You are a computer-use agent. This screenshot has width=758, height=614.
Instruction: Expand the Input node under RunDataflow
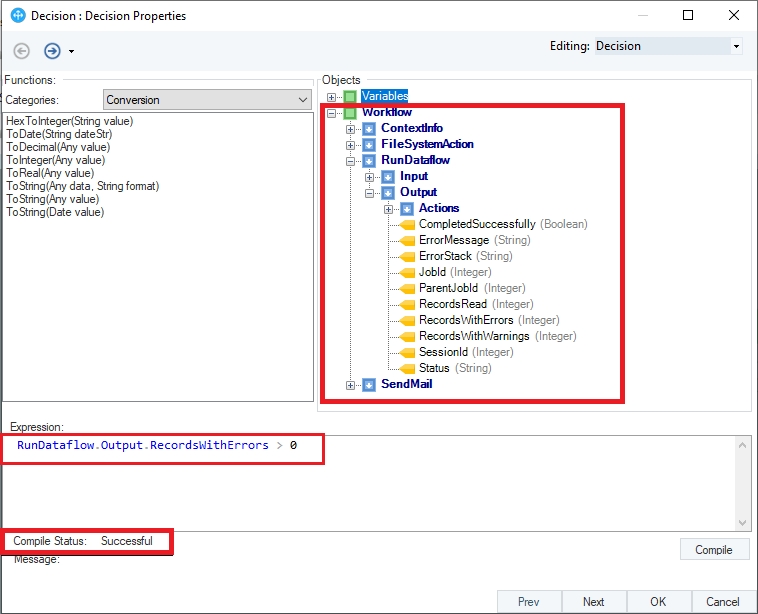pyautogui.click(x=370, y=176)
